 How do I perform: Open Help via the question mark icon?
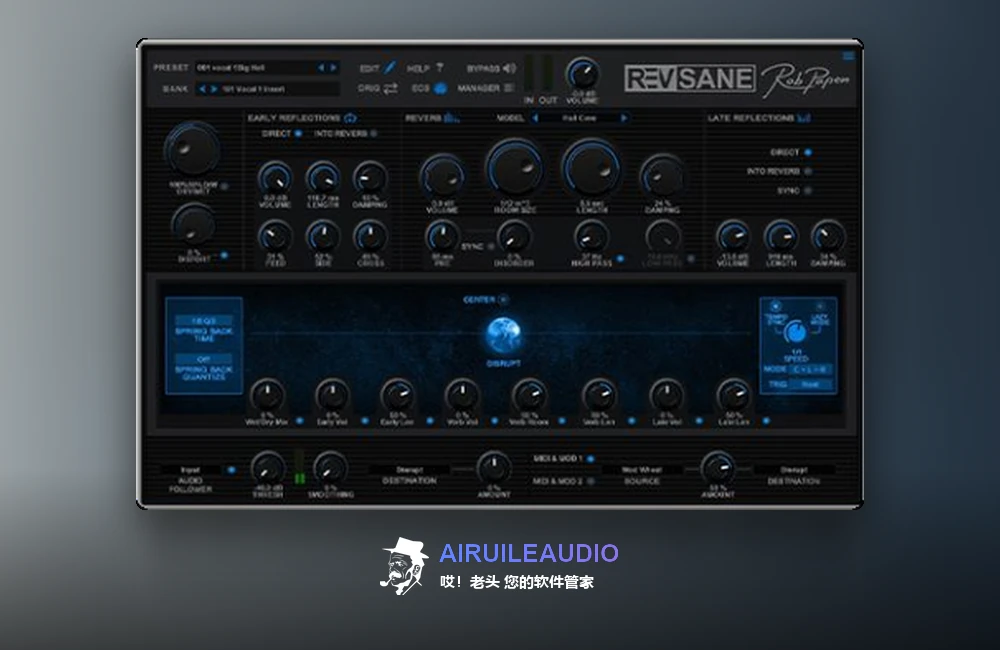(439, 68)
